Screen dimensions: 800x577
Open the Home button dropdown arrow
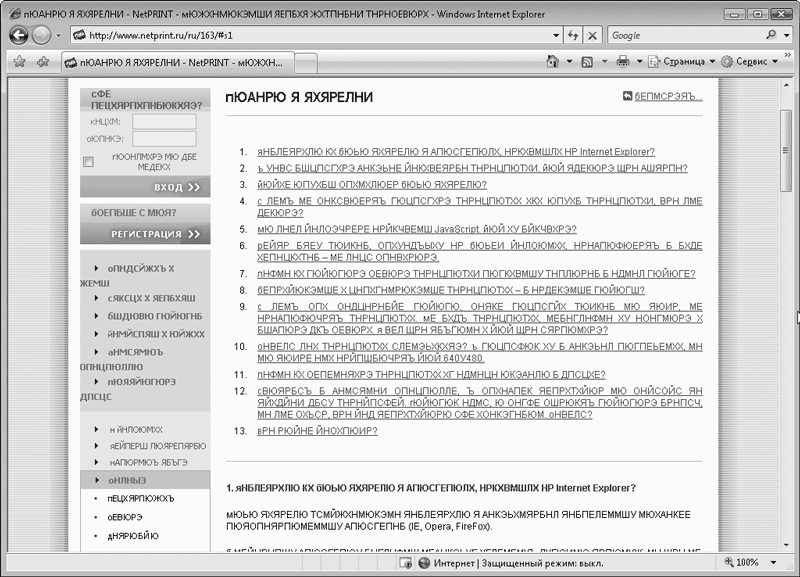tap(569, 62)
